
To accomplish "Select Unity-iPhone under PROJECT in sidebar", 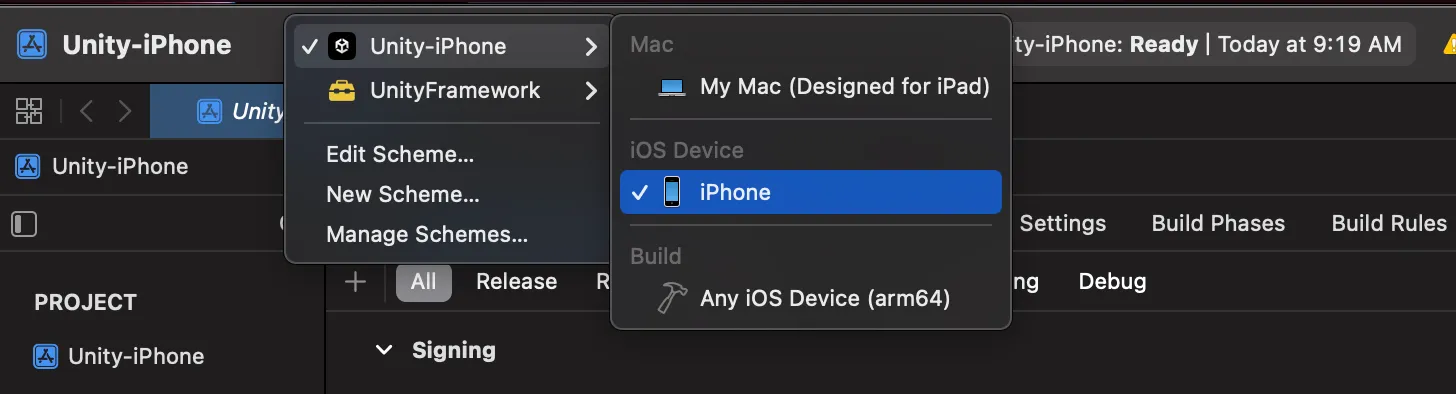I will (x=119, y=356).
